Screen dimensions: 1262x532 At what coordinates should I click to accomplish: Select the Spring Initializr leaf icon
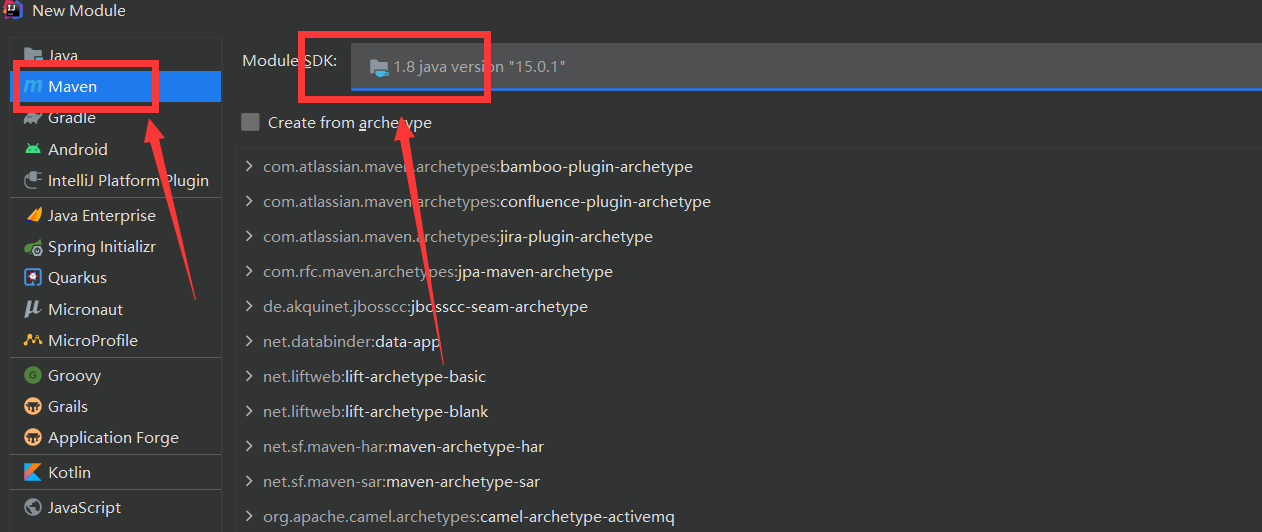point(33,247)
